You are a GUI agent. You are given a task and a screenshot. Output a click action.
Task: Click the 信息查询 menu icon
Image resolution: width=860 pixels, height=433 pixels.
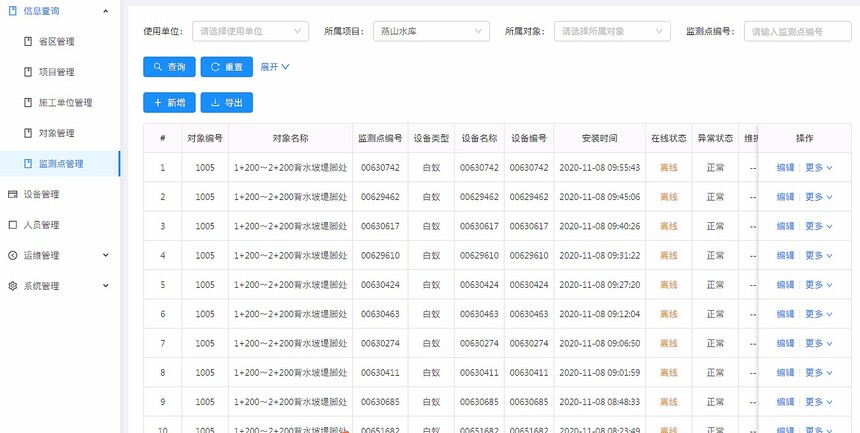(x=13, y=11)
